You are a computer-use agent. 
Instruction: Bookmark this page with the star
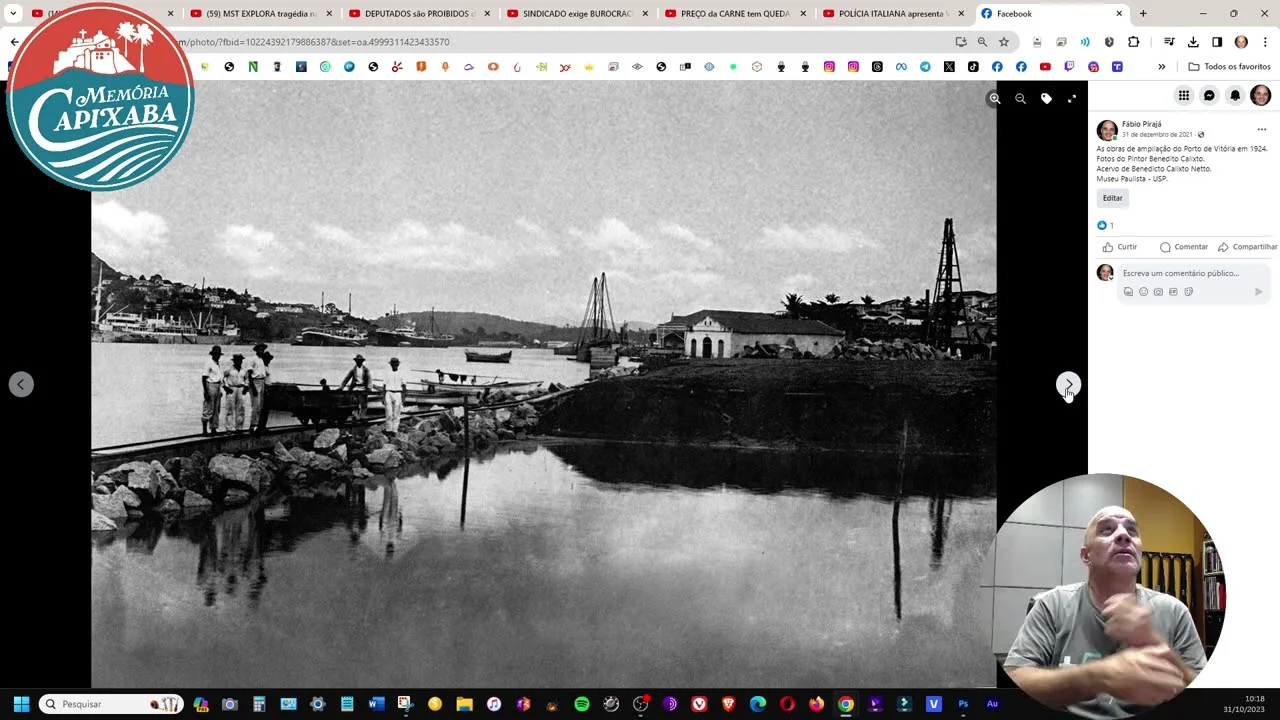(1004, 42)
